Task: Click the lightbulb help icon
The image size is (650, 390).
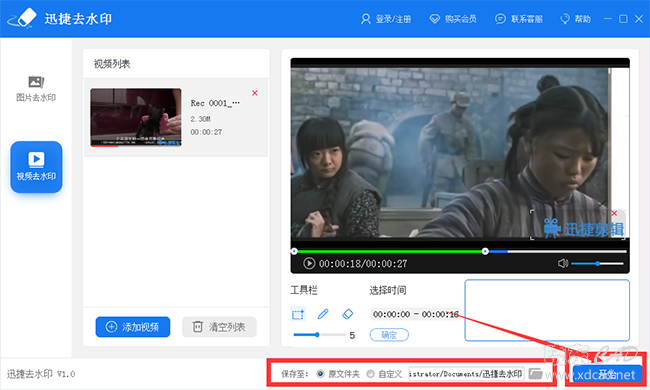Action: (565, 19)
